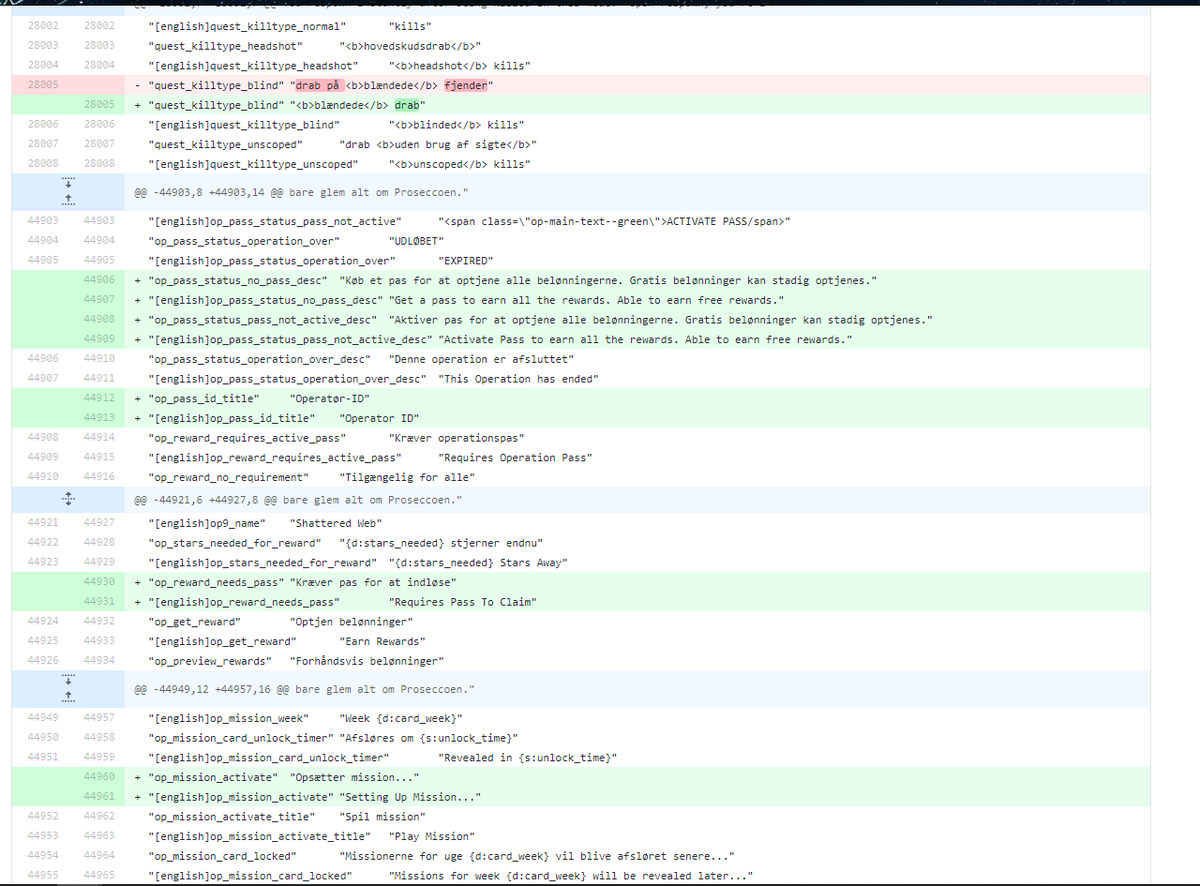The height and width of the screenshot is (886, 1200).
Task: Click added line number 44913
Action: pos(99,417)
